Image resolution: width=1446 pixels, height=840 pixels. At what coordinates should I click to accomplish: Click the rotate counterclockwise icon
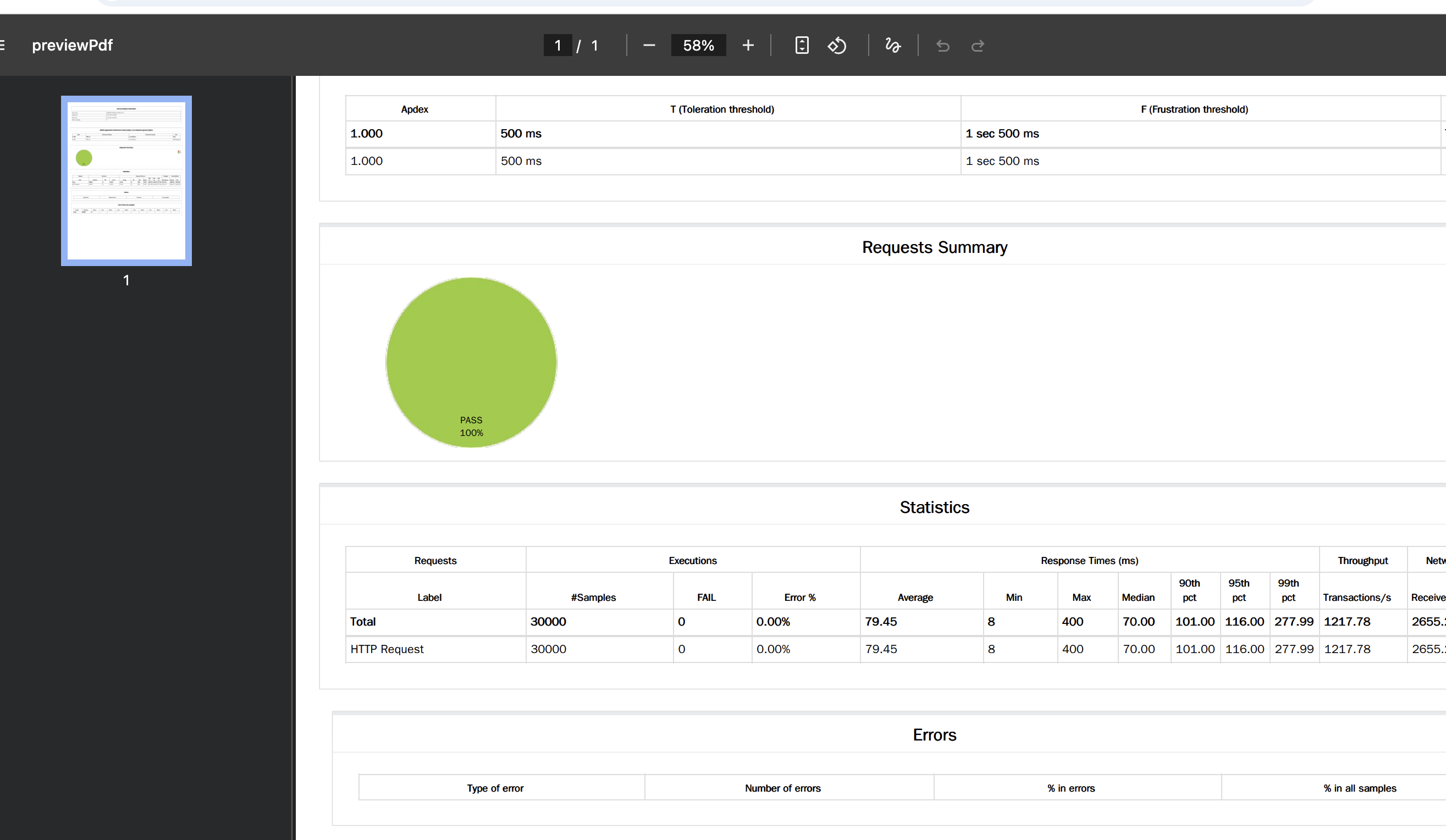pyautogui.click(x=837, y=45)
